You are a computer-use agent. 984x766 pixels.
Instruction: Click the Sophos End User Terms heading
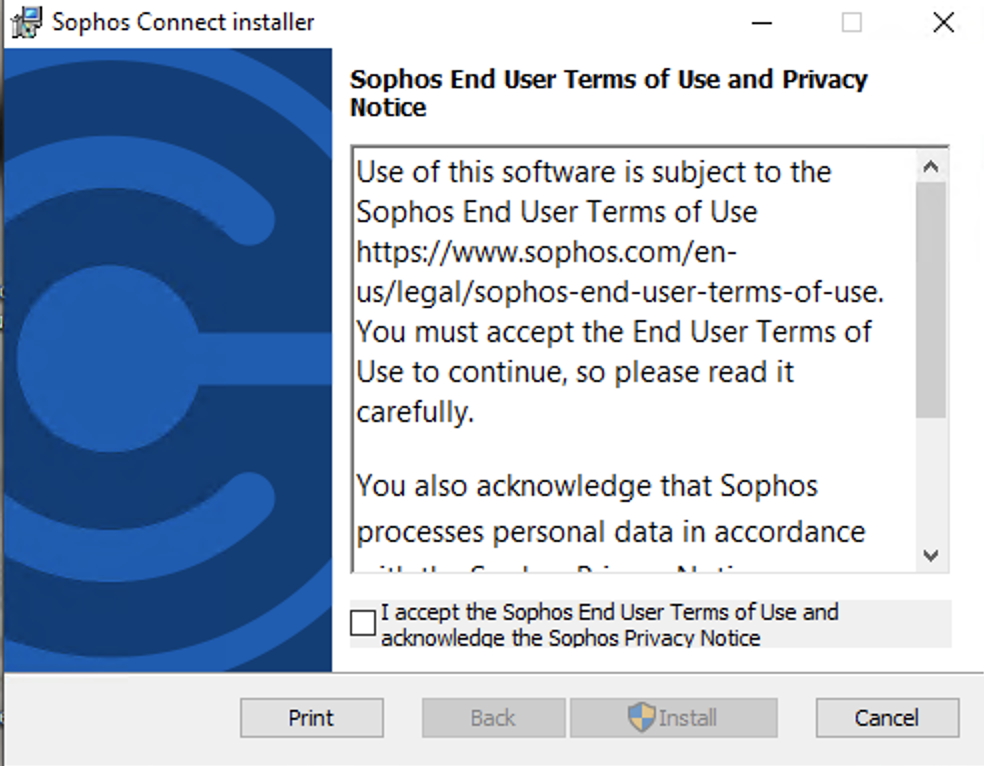tap(609, 93)
